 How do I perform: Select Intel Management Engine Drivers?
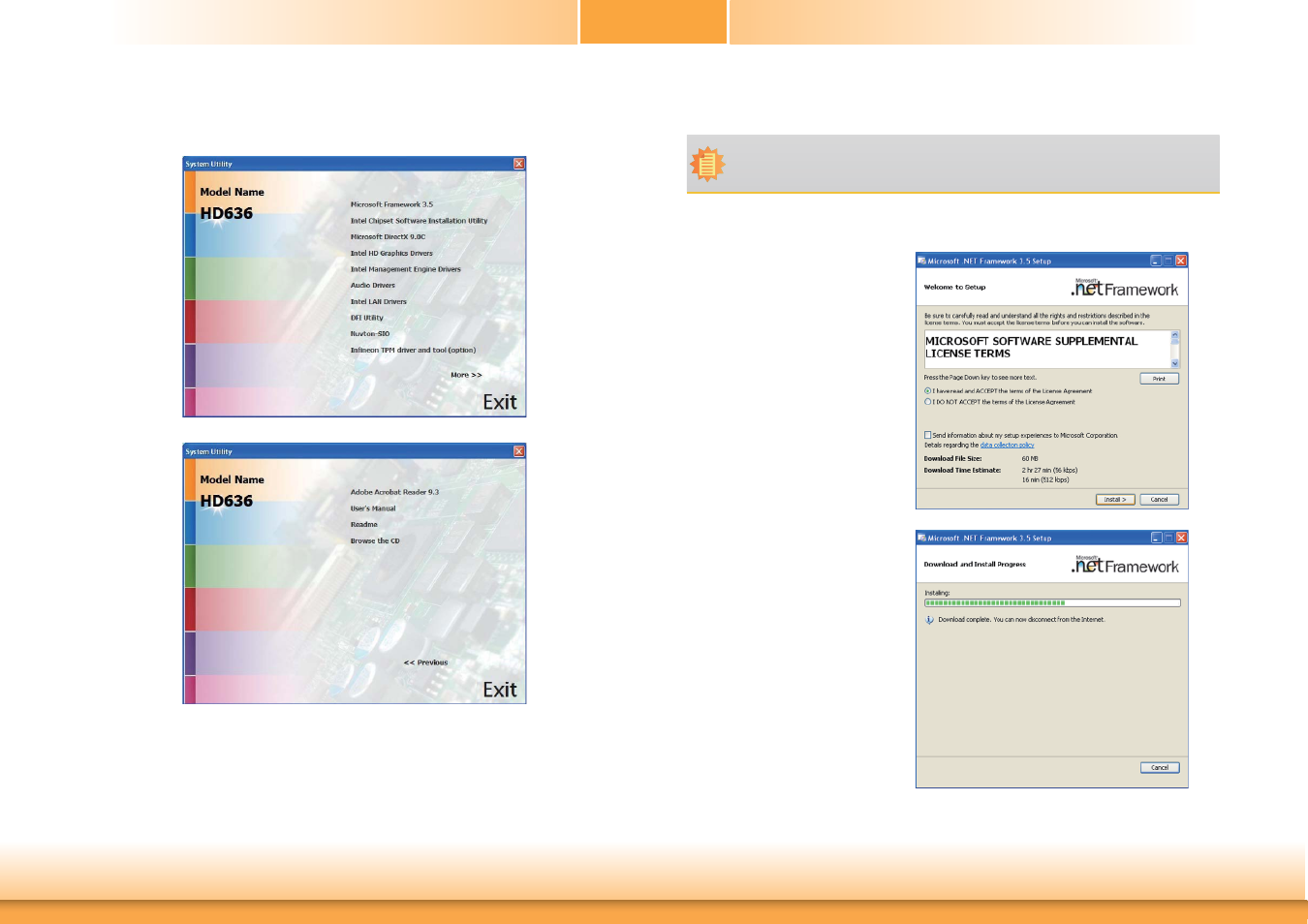point(405,269)
